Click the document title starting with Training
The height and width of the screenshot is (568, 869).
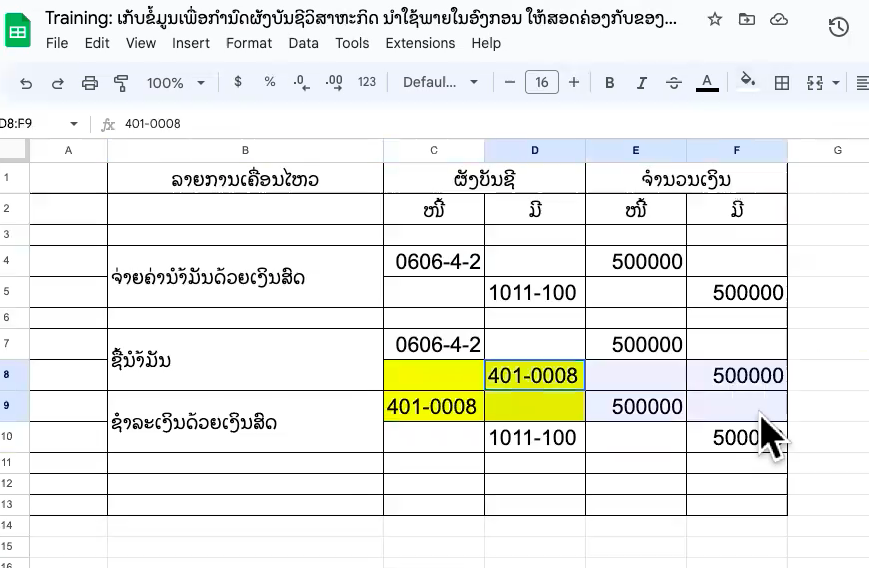pyautogui.click(x=361, y=19)
